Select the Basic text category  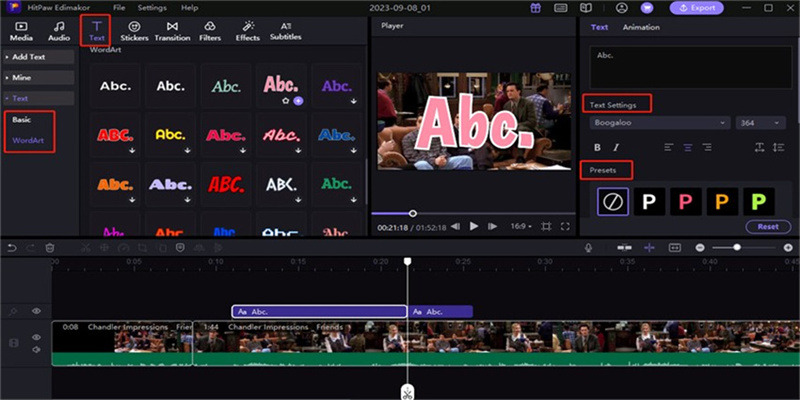(21, 120)
